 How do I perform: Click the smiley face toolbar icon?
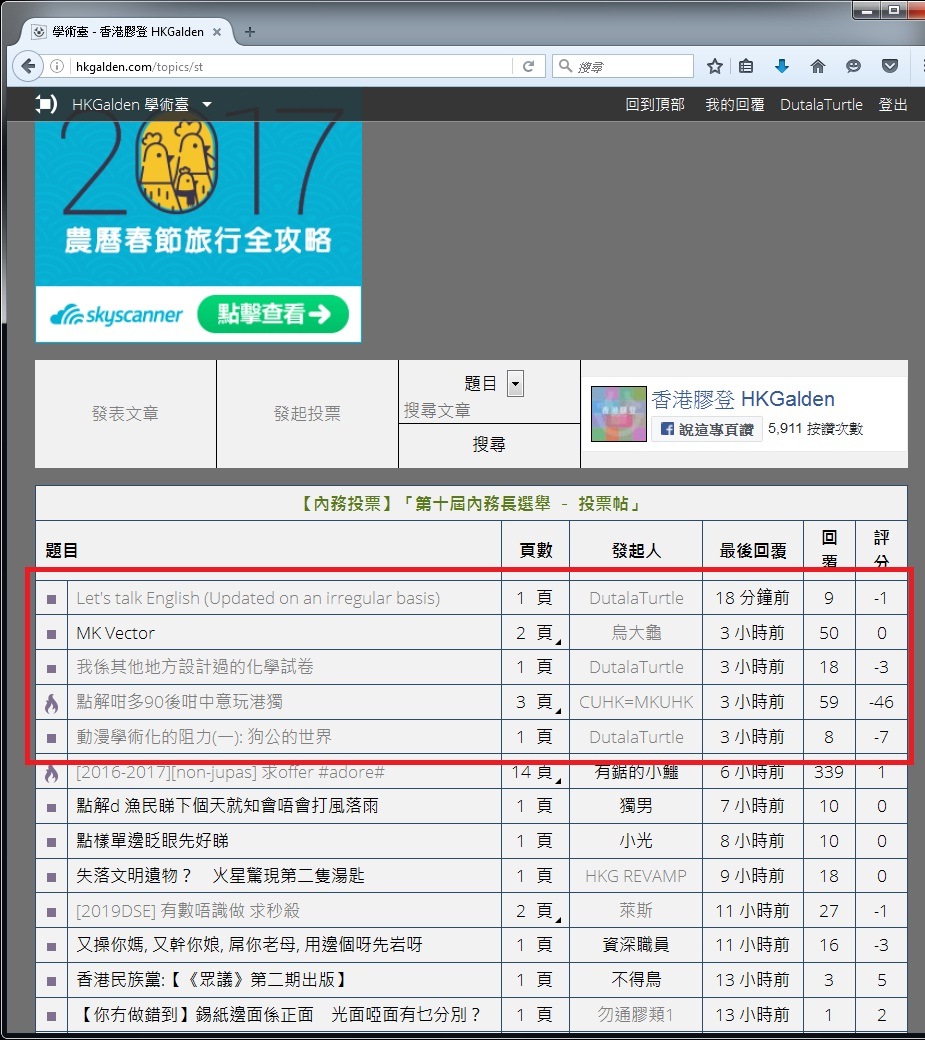point(853,67)
